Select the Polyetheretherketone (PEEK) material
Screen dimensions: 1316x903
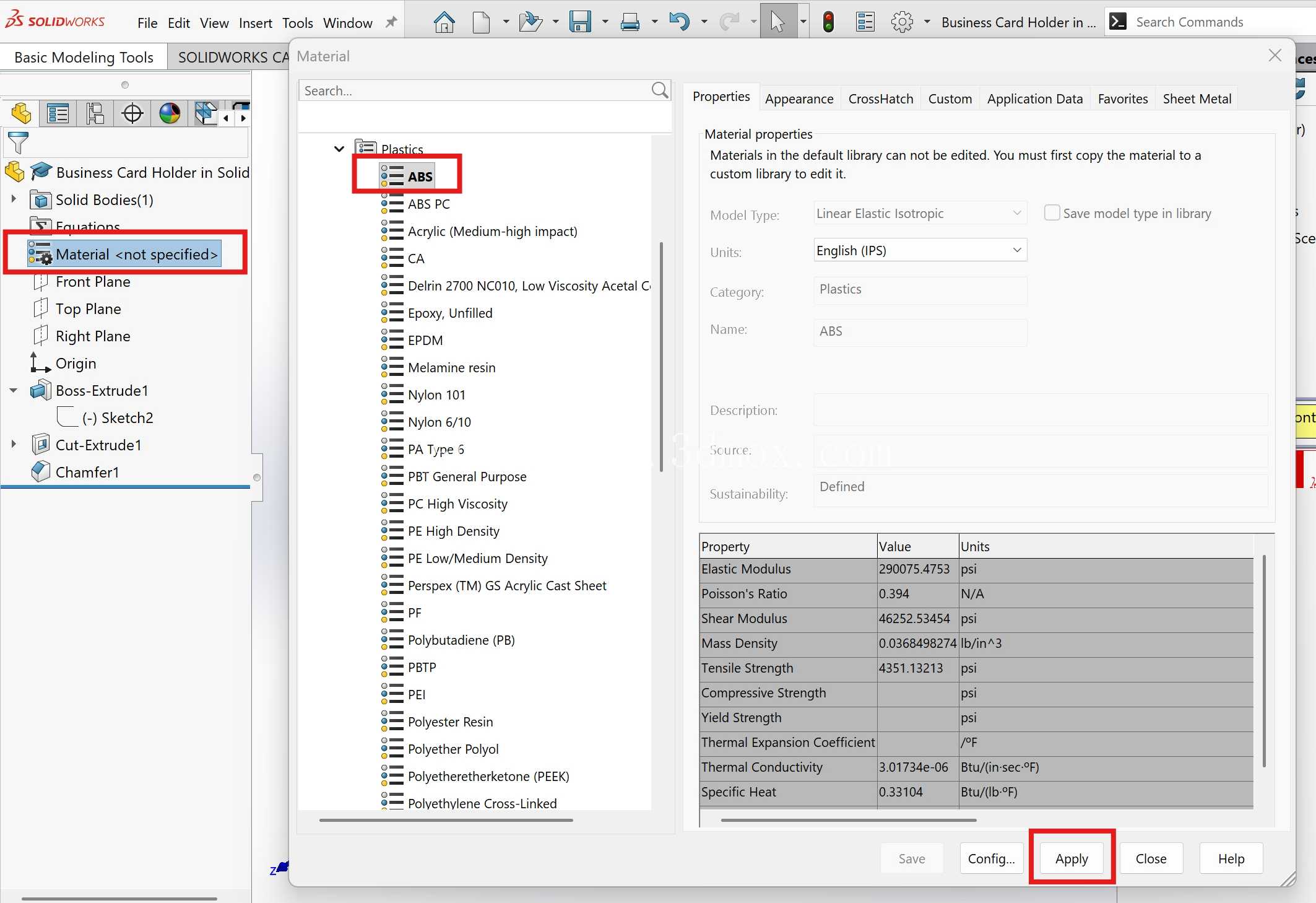click(488, 776)
